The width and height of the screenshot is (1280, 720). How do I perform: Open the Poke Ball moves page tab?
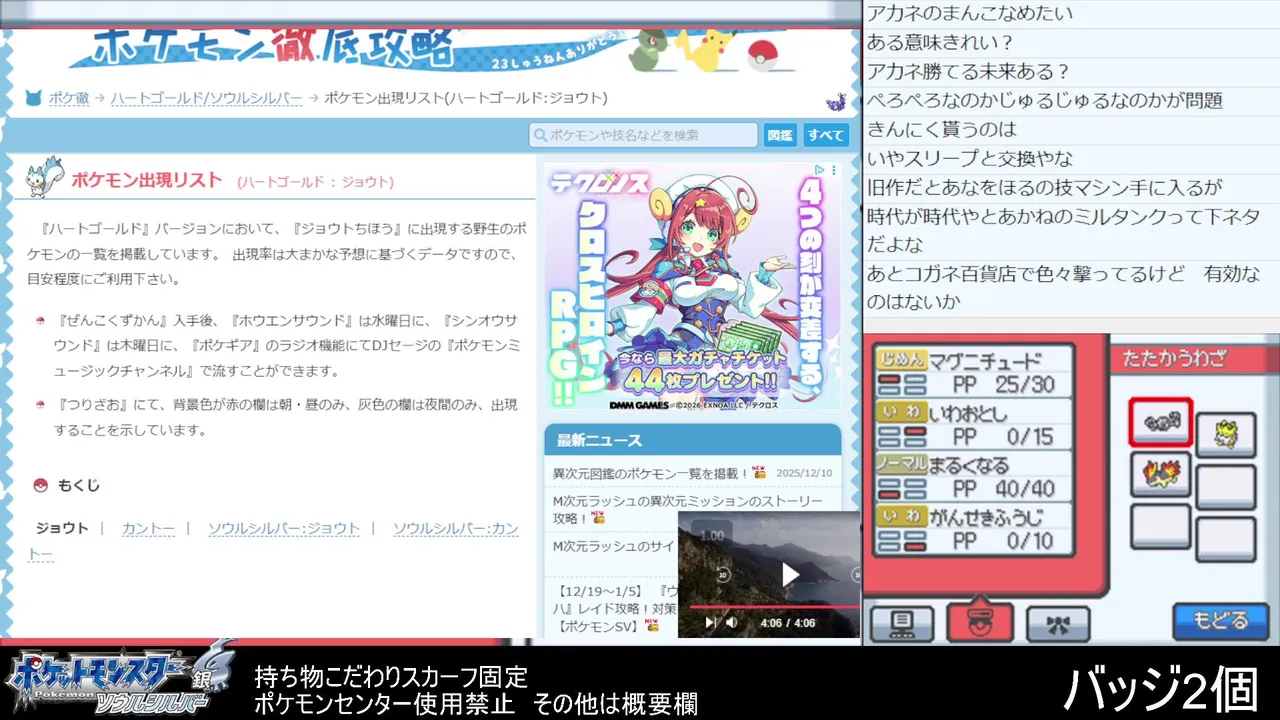coord(980,623)
